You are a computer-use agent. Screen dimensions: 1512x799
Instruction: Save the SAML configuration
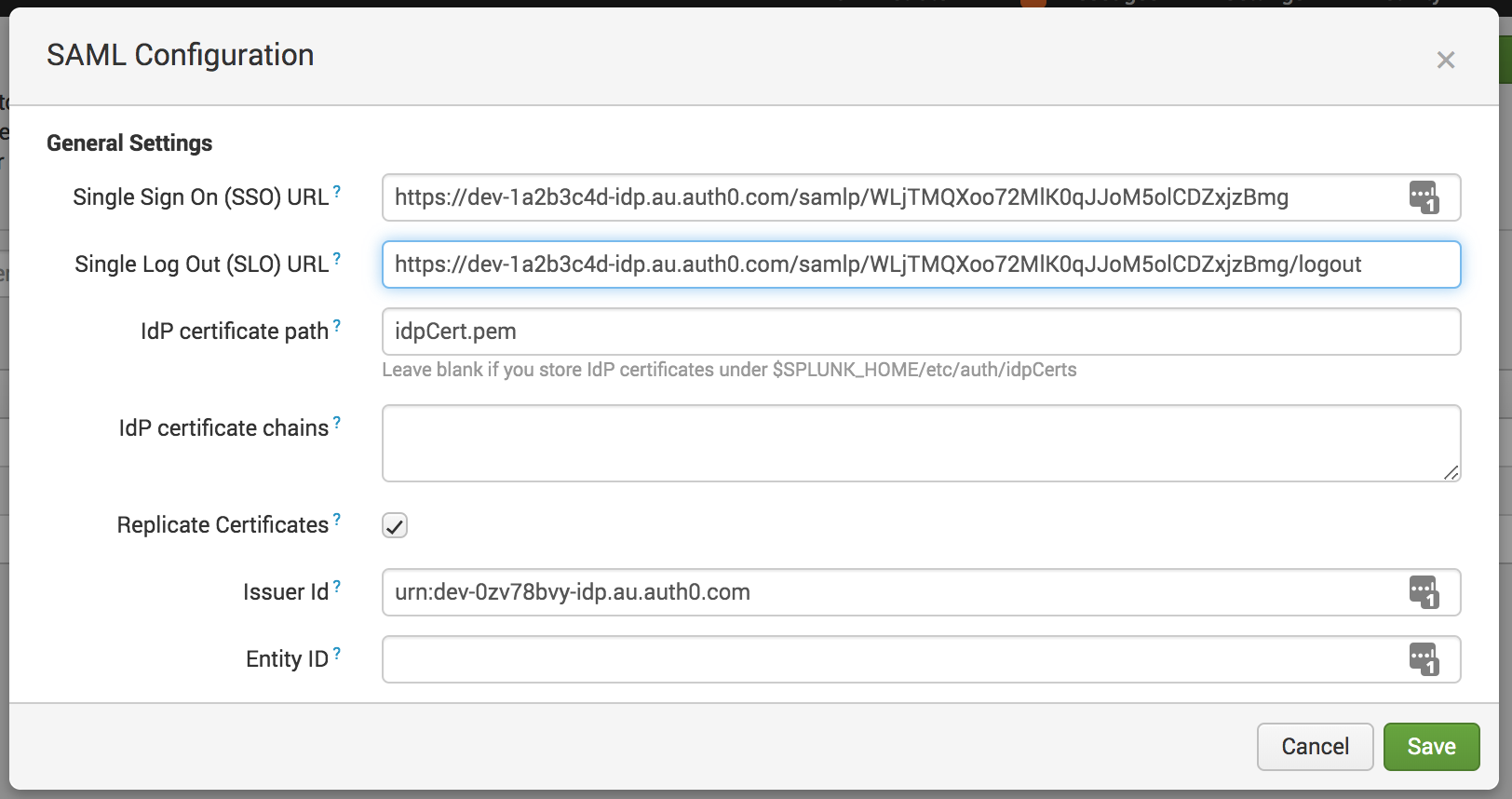1431,747
